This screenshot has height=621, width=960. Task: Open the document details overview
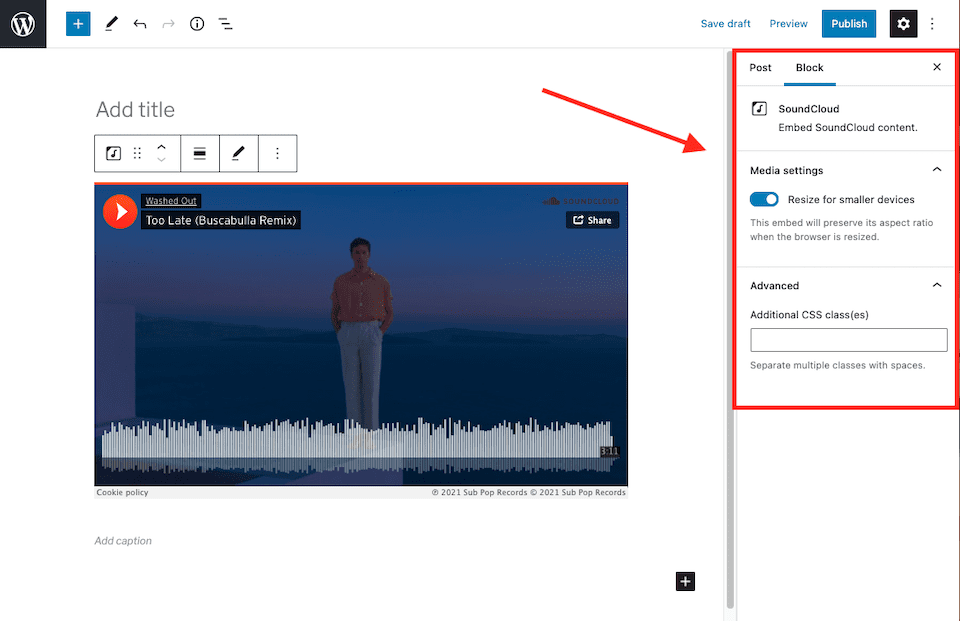point(197,23)
